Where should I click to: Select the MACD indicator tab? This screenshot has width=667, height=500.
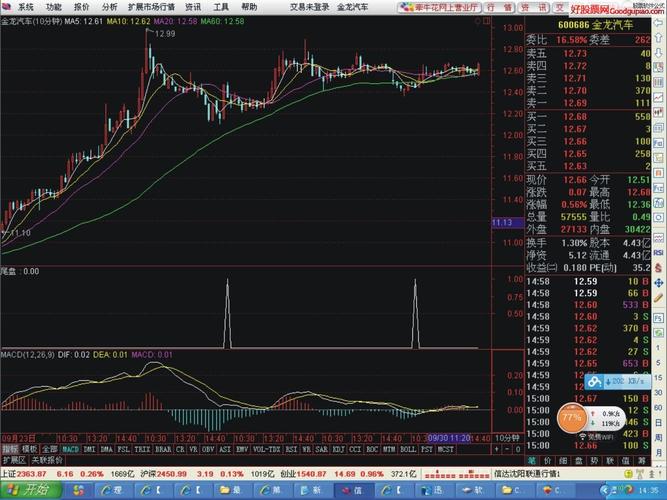(x=71, y=449)
